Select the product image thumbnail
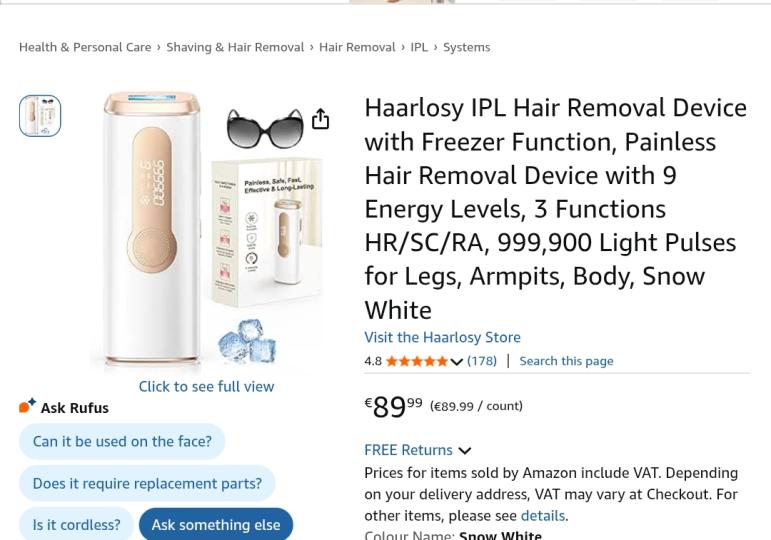This screenshot has width=771, height=540. pos(40,116)
